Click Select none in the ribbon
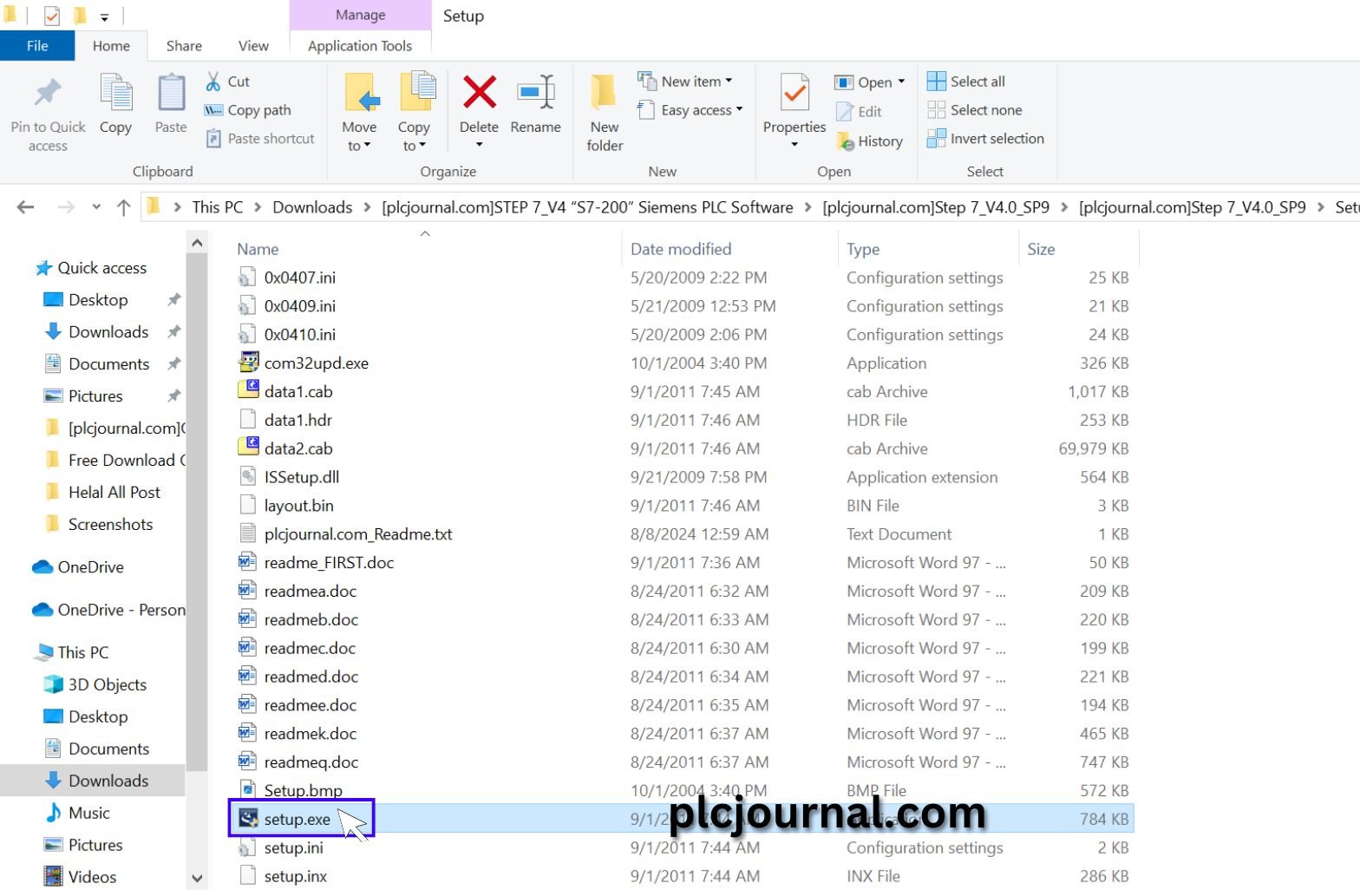The height and width of the screenshot is (896, 1360). click(973, 110)
